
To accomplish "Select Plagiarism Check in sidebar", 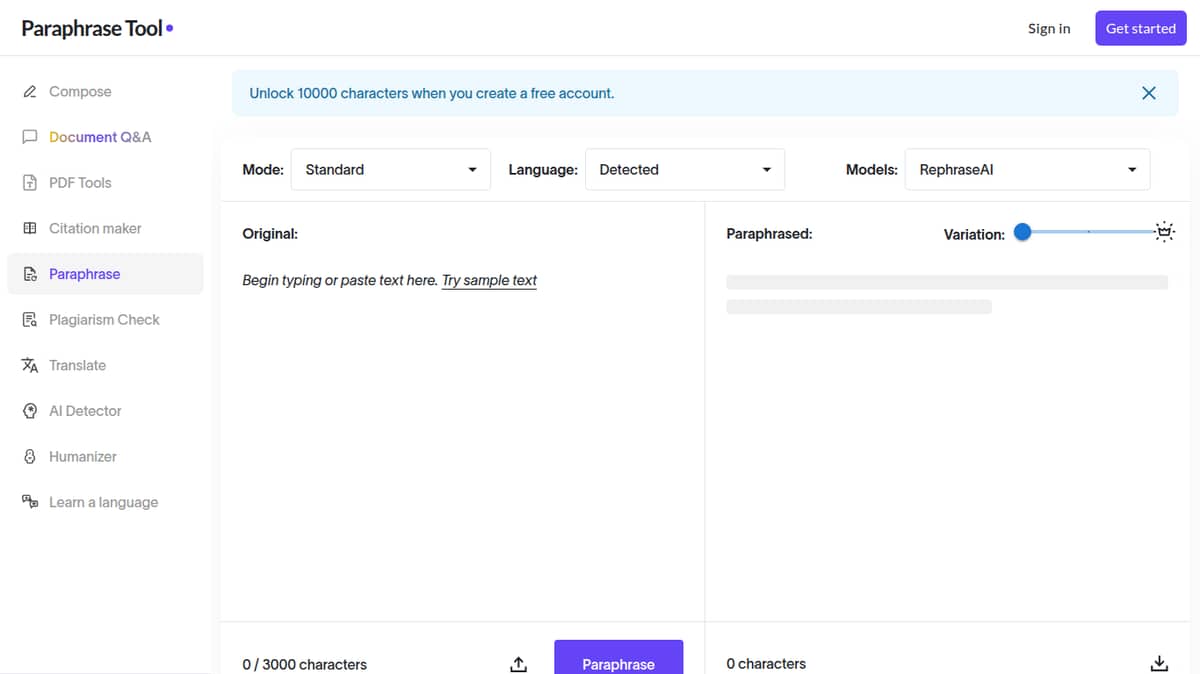I will (x=105, y=320).
